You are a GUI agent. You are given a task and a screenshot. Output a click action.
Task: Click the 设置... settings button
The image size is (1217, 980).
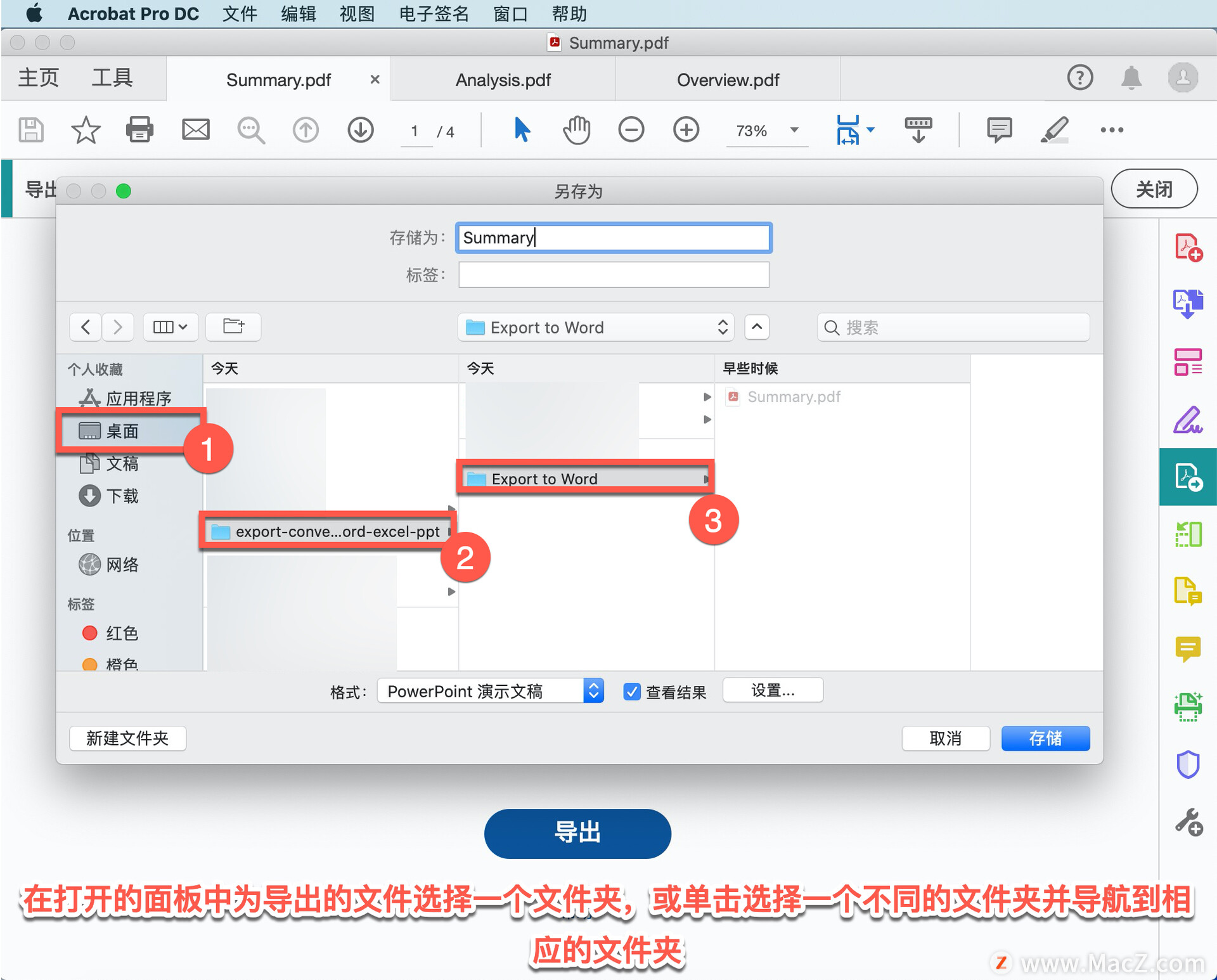click(773, 690)
